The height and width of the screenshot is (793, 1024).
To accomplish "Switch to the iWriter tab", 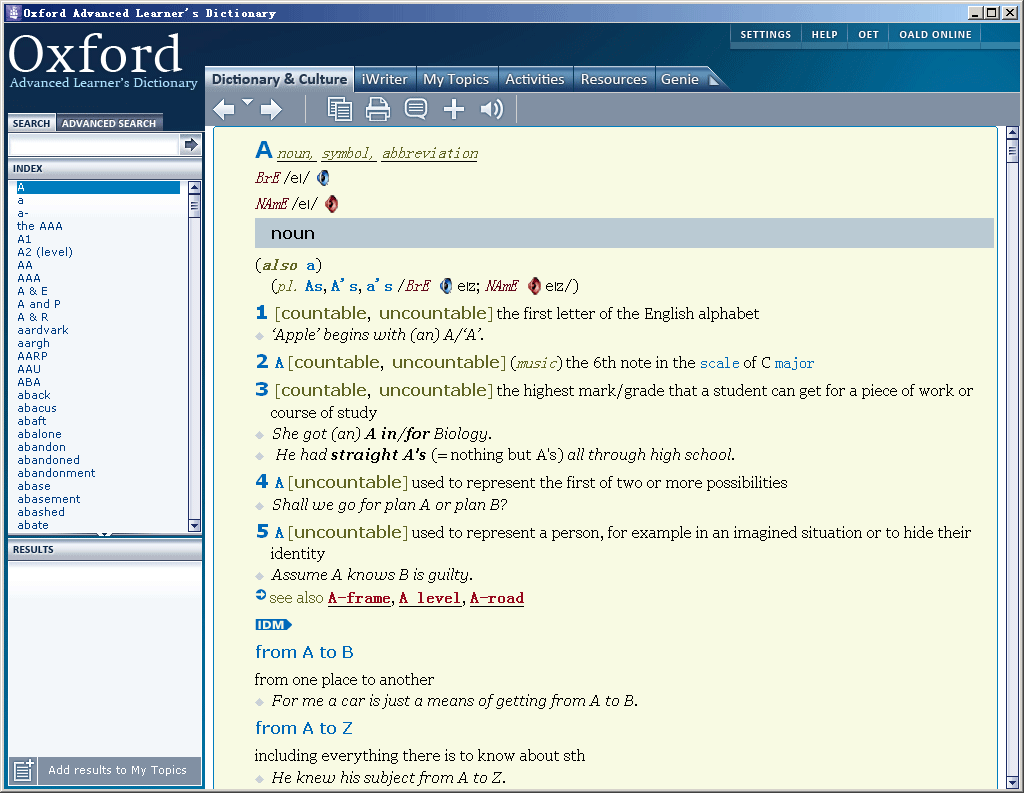I will click(x=385, y=79).
